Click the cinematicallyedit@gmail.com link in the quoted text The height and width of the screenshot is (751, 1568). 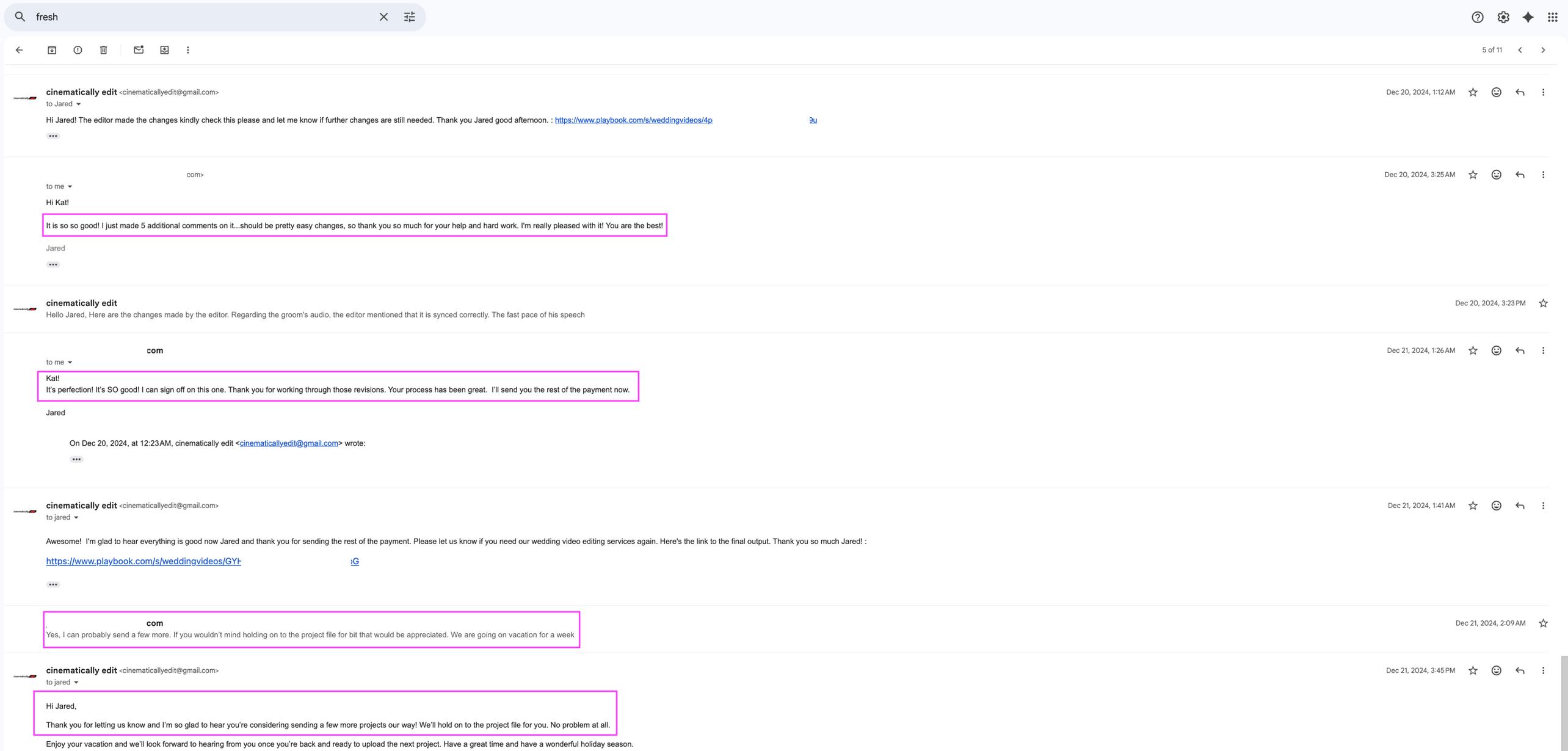point(289,443)
